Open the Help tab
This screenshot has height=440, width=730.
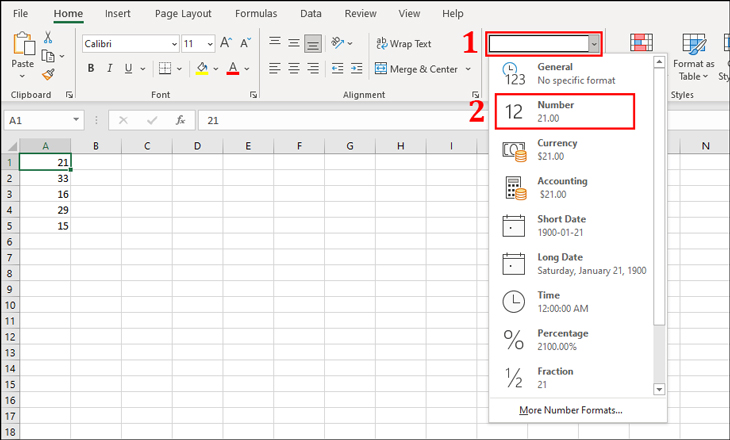[453, 14]
